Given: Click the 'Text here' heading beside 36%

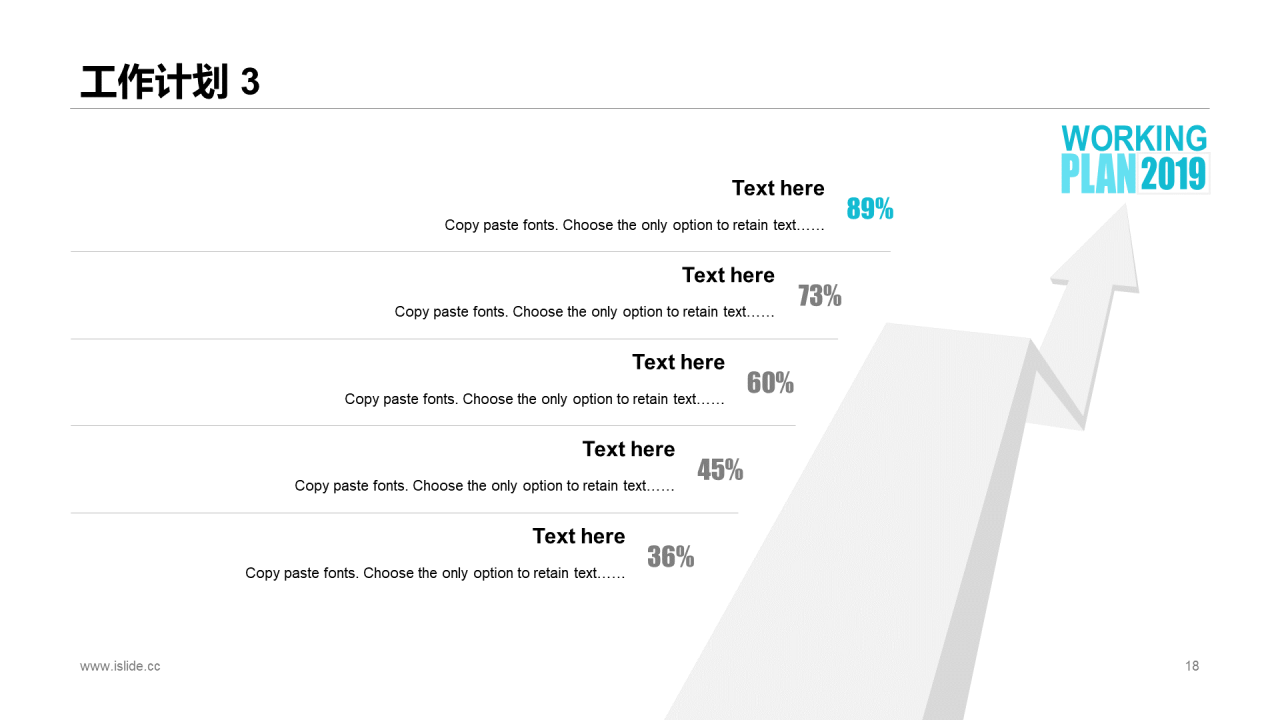Looking at the screenshot, I should (578, 536).
